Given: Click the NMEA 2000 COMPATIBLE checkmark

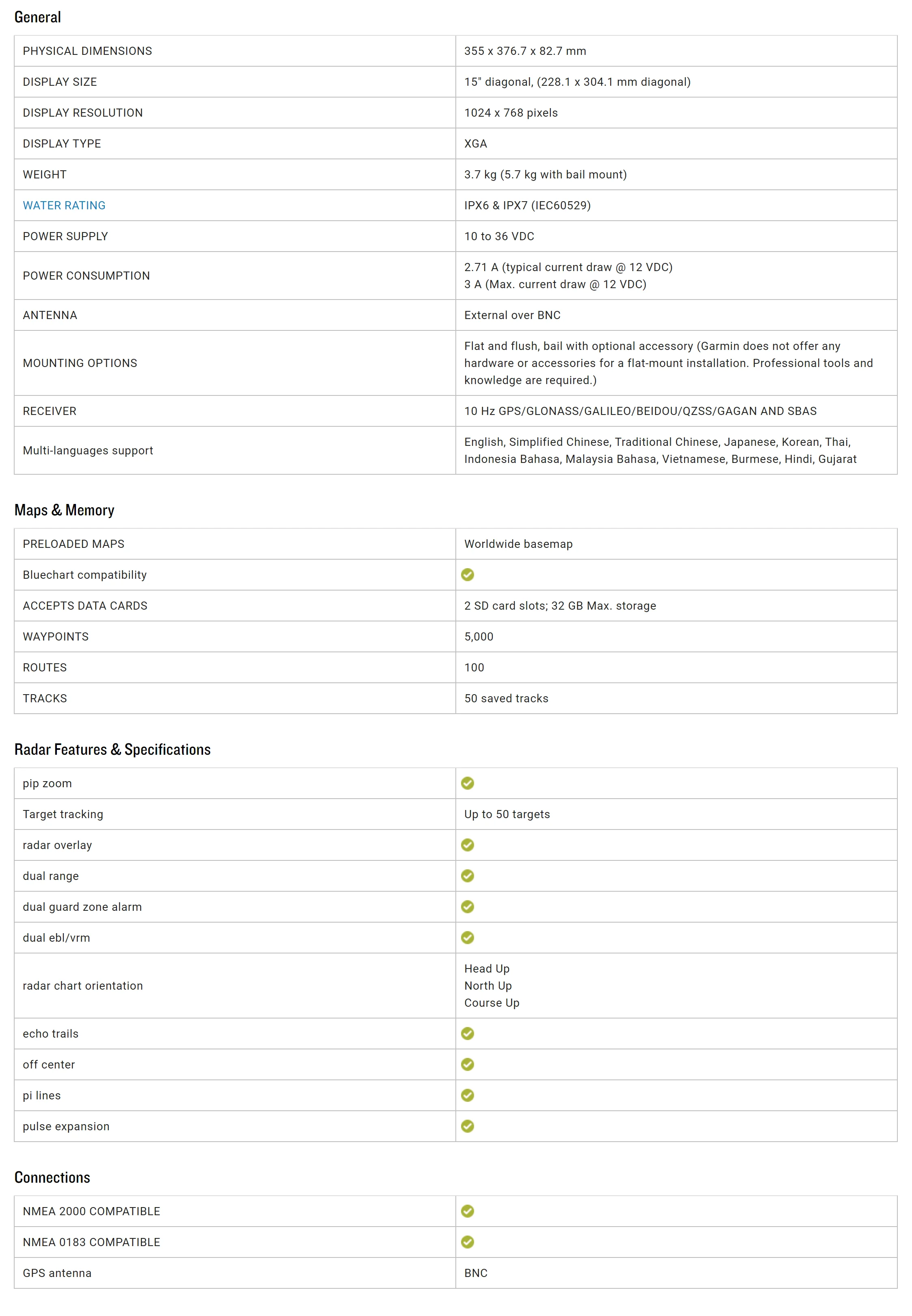Looking at the screenshot, I should [x=468, y=1212].
